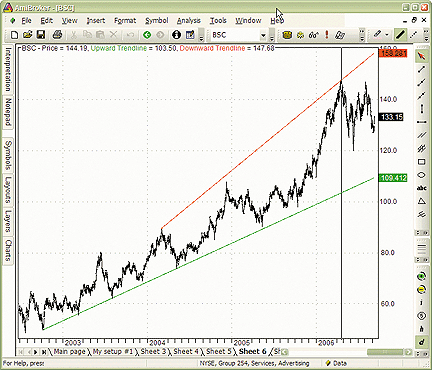Open the Analysis menu
This screenshot has width=432, height=370.
189,21
